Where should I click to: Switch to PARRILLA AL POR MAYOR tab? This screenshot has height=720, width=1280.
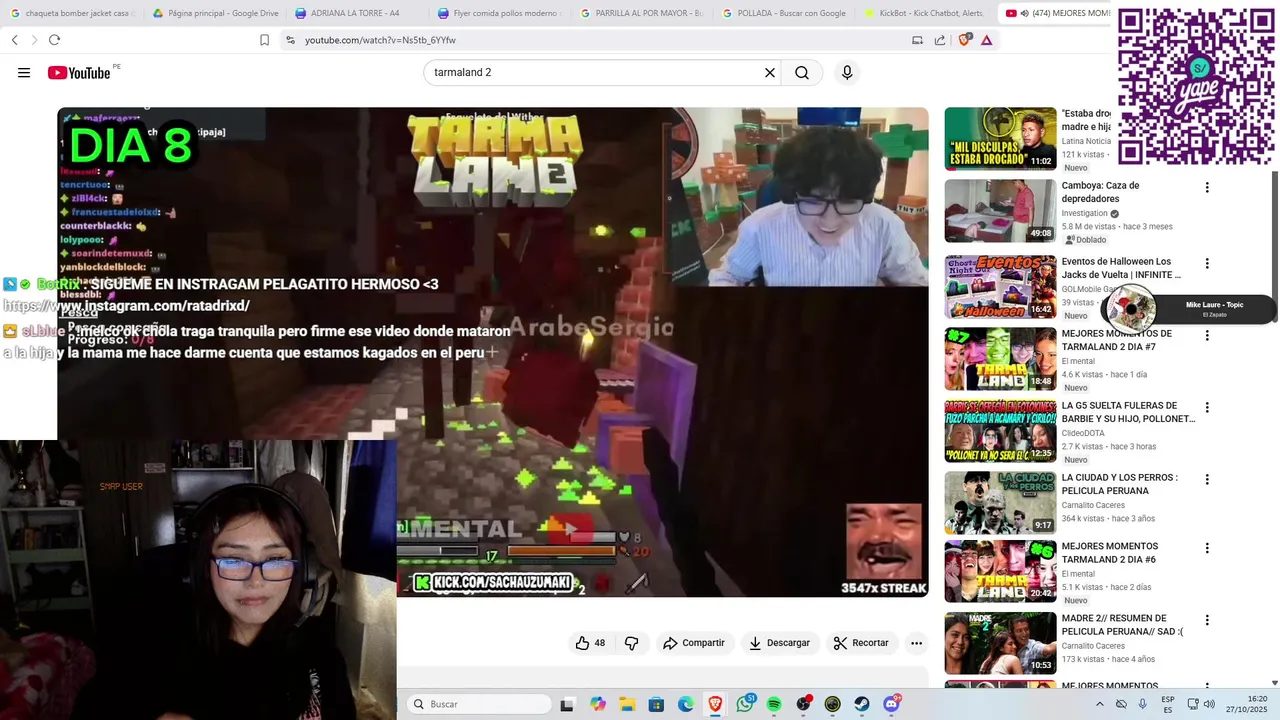coord(643,13)
